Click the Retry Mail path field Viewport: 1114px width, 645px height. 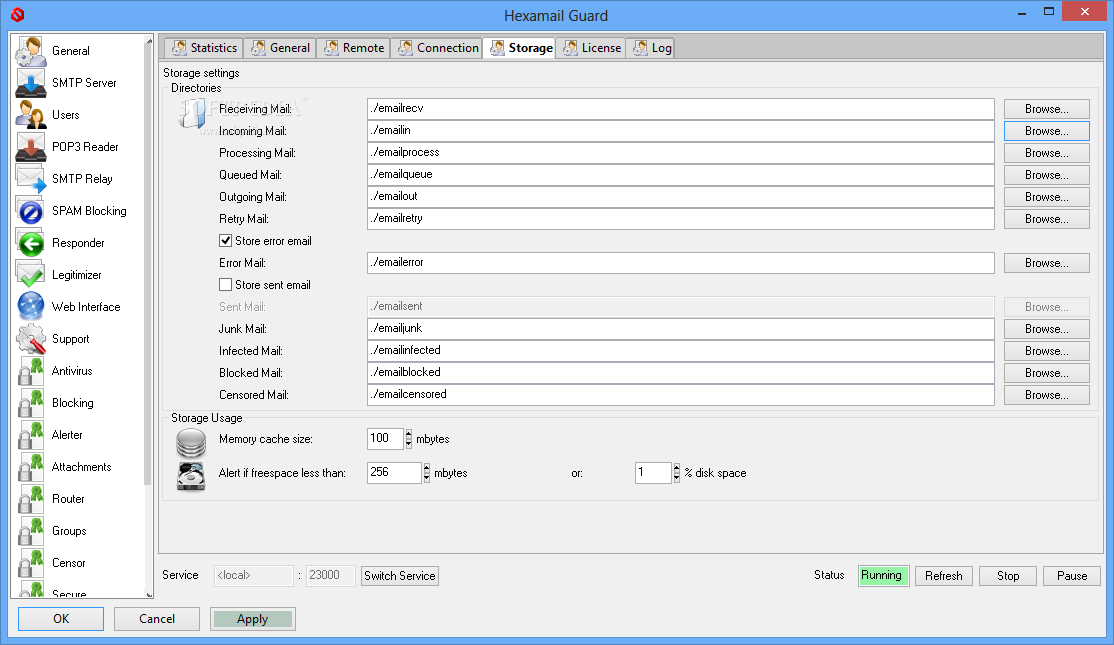[x=681, y=219]
